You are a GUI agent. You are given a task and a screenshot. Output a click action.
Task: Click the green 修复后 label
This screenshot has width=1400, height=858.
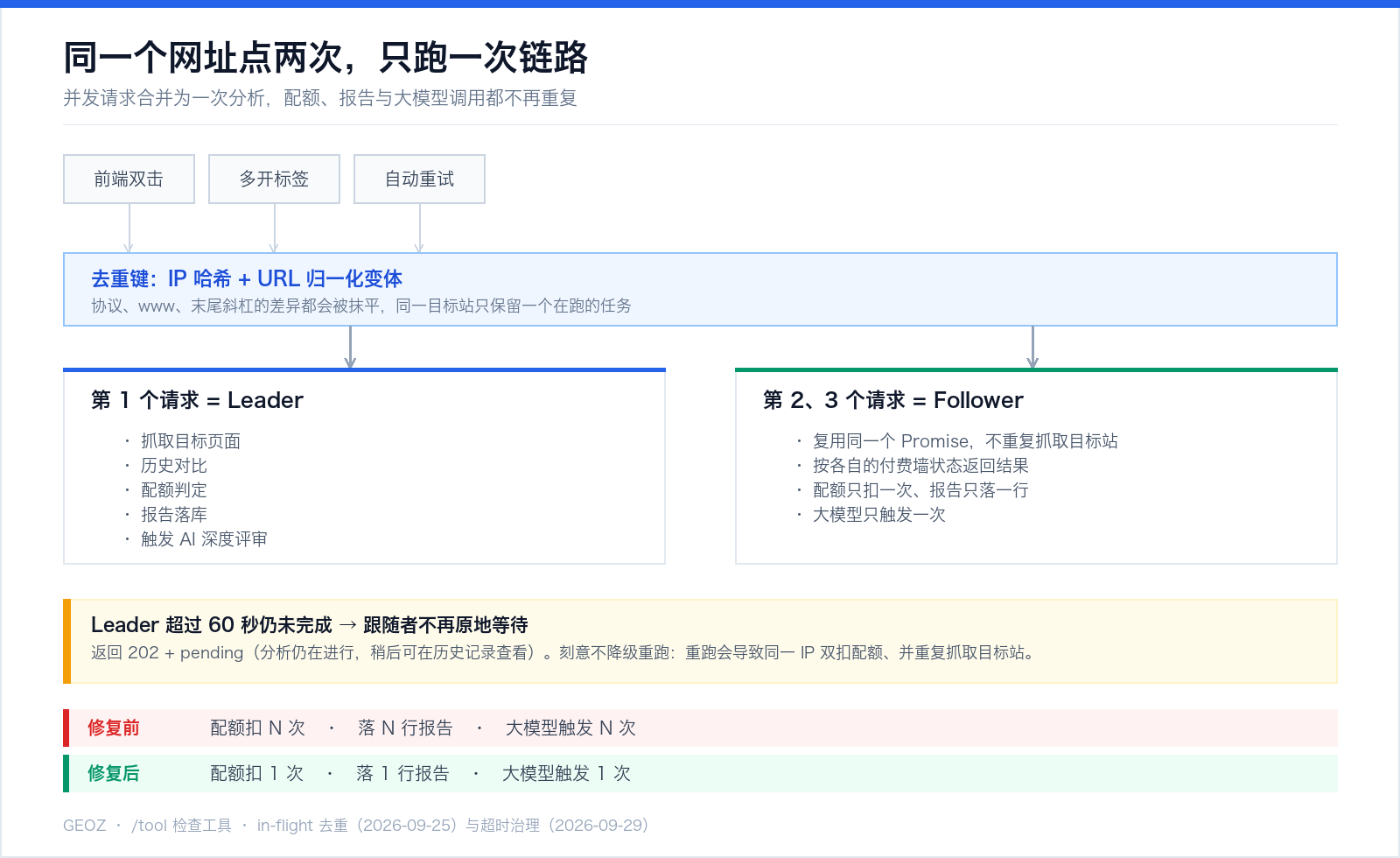pos(114,773)
